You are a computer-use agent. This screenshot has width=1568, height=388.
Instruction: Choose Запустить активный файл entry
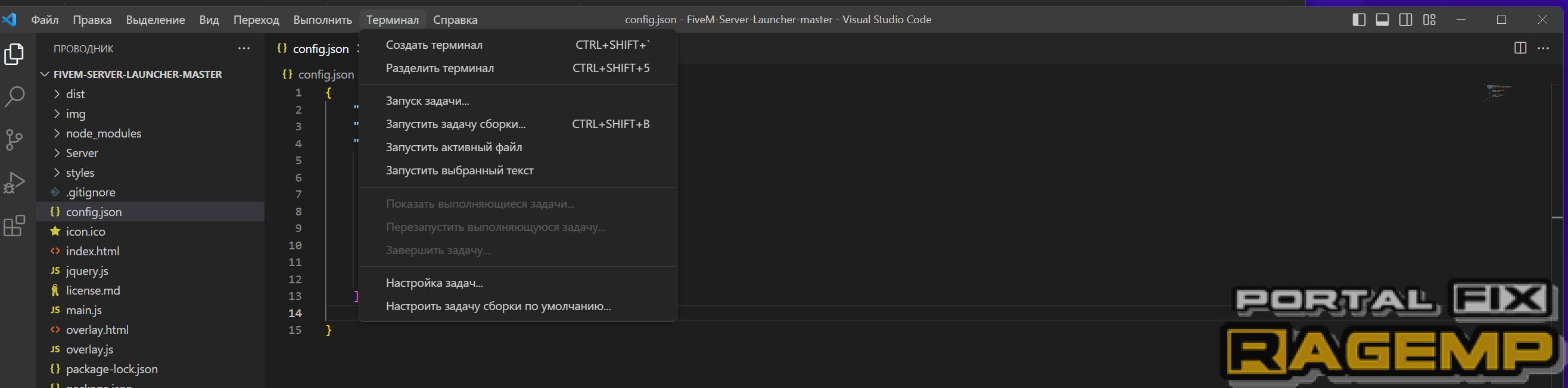pyautogui.click(x=518, y=147)
